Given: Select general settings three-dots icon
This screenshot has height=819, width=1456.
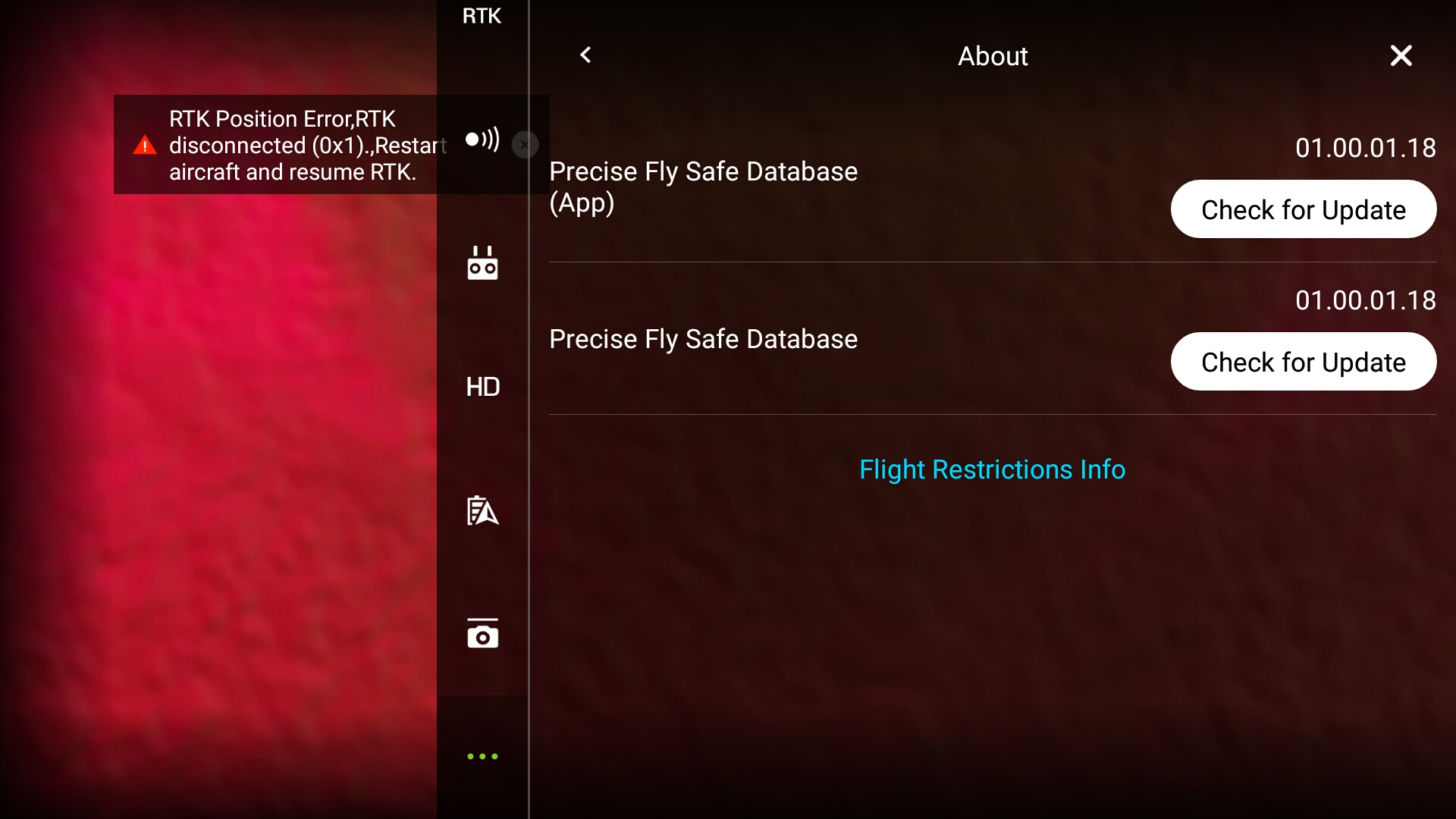Looking at the screenshot, I should pos(482,756).
